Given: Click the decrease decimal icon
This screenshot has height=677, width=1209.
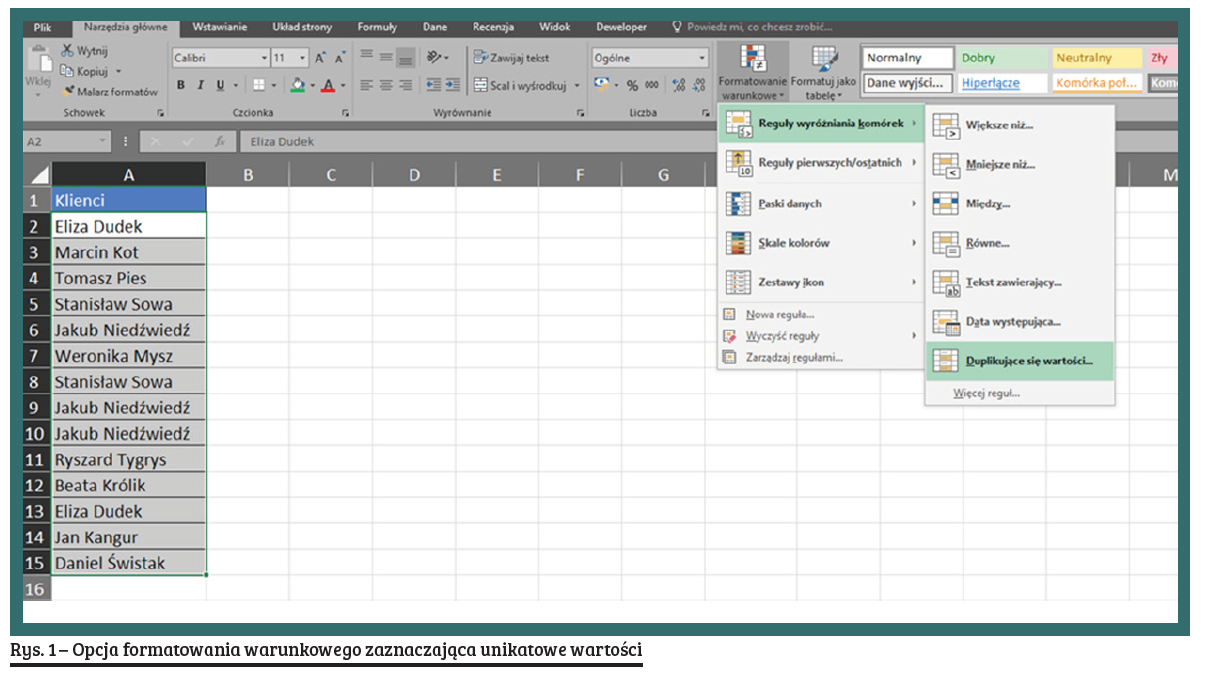Looking at the screenshot, I should [698, 86].
